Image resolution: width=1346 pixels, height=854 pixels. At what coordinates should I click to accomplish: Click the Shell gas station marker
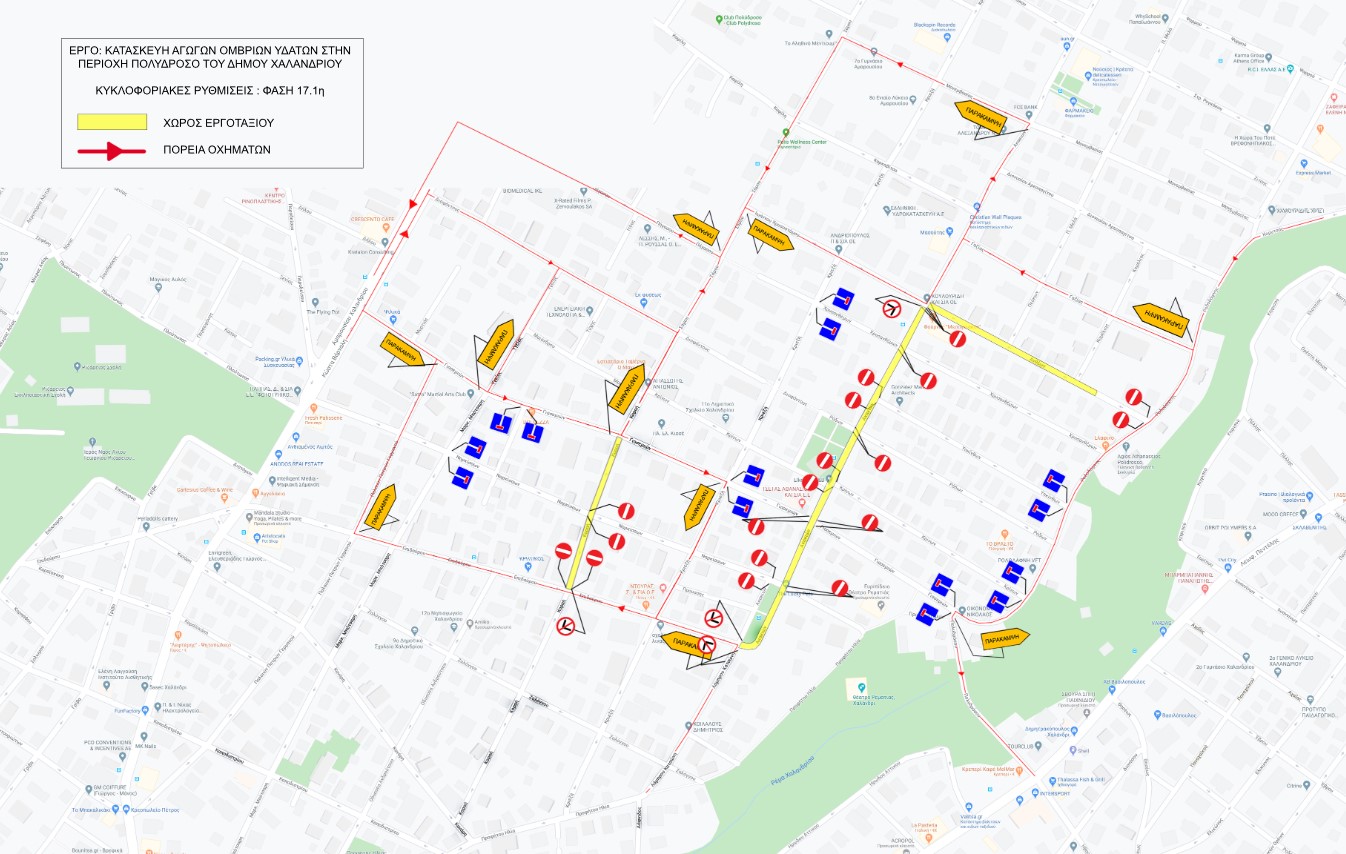click(x=1072, y=750)
